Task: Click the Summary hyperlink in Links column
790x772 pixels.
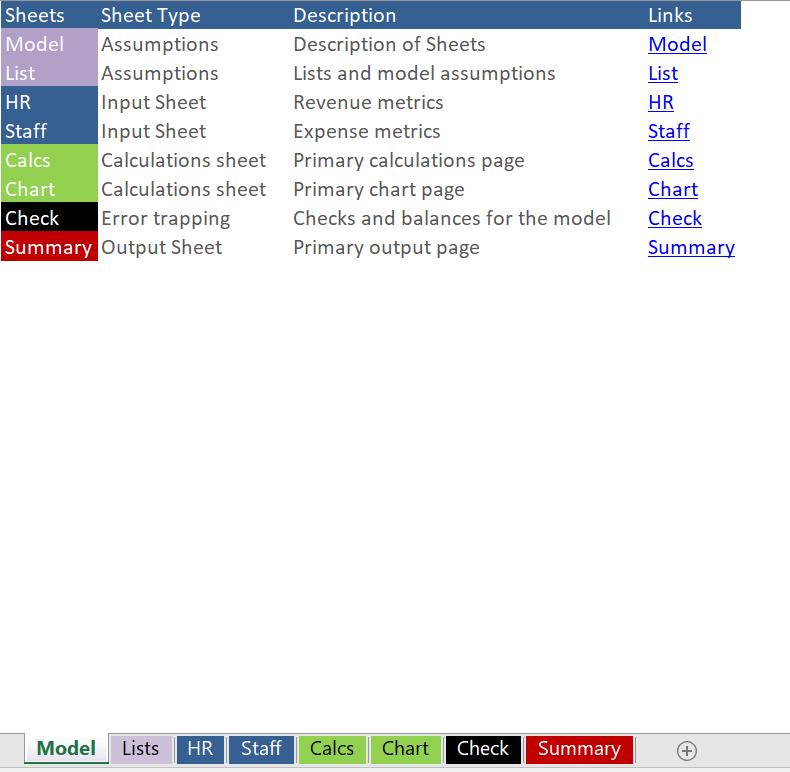Action: [x=690, y=247]
